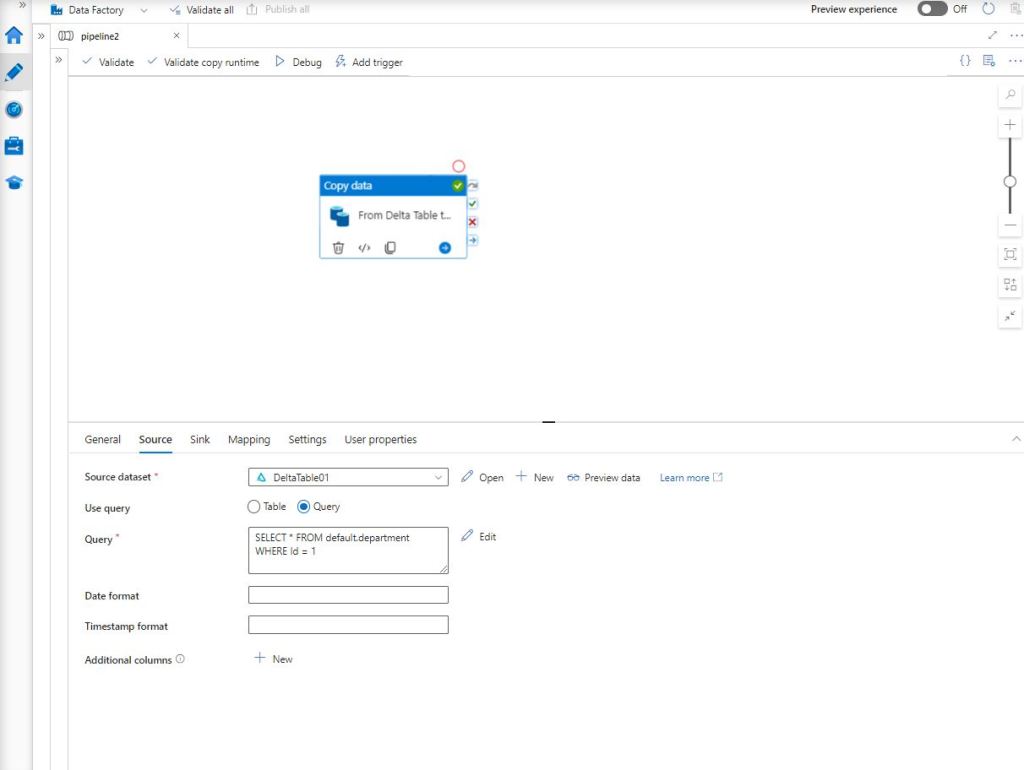This screenshot has height=770, width=1024.
Task: View the Copy data activity code icon
Action: 364,248
